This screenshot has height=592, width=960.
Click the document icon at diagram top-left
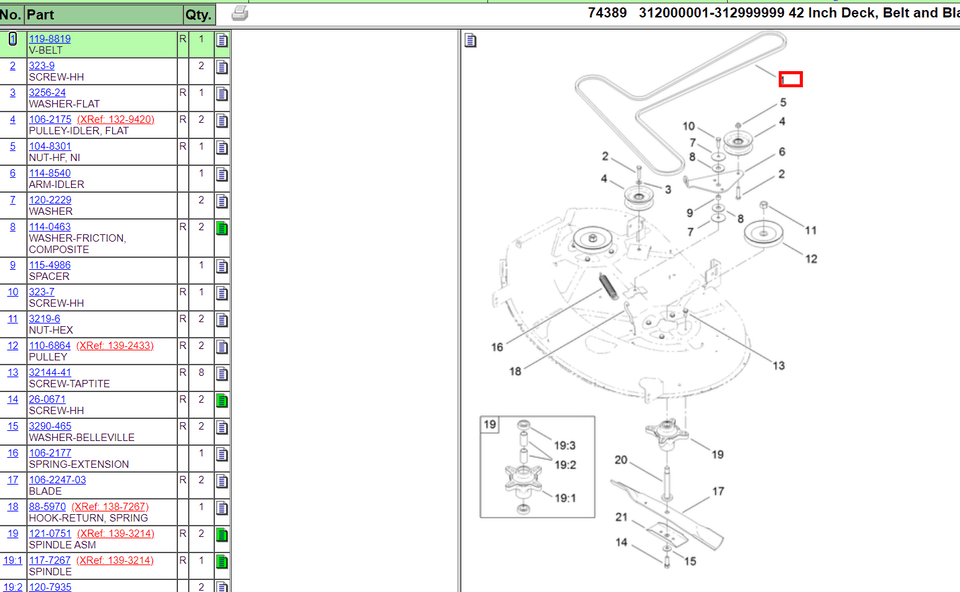[470, 41]
